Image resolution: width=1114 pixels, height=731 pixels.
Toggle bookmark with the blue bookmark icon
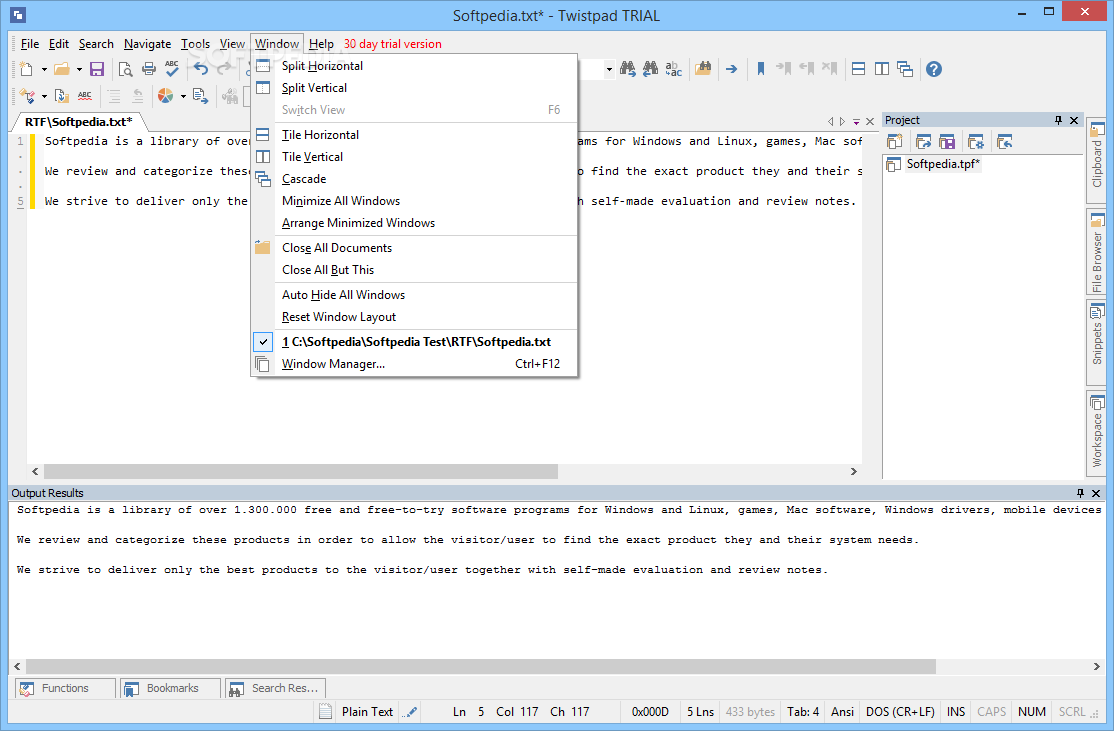[x=761, y=69]
